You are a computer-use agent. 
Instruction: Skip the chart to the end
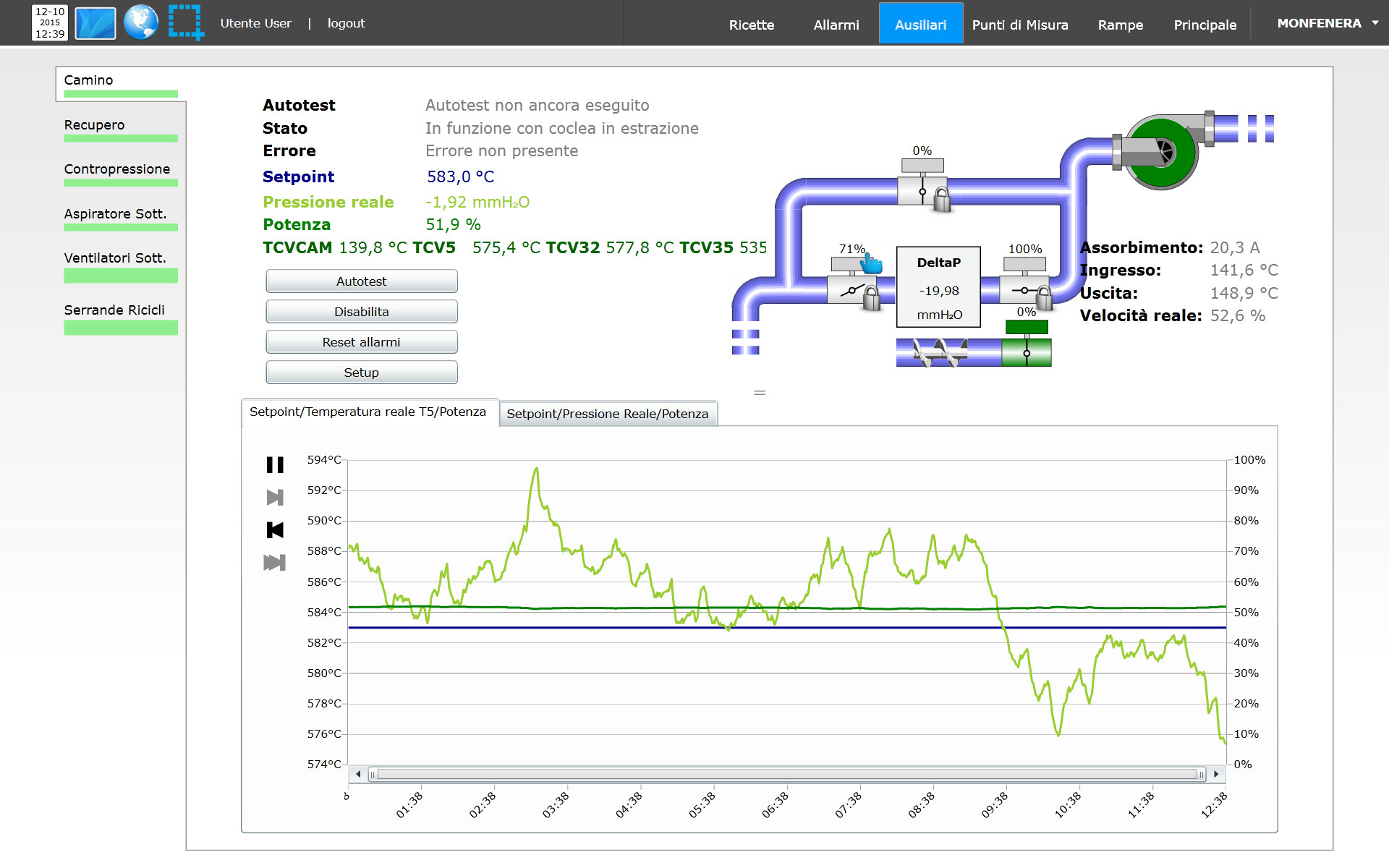point(275,563)
